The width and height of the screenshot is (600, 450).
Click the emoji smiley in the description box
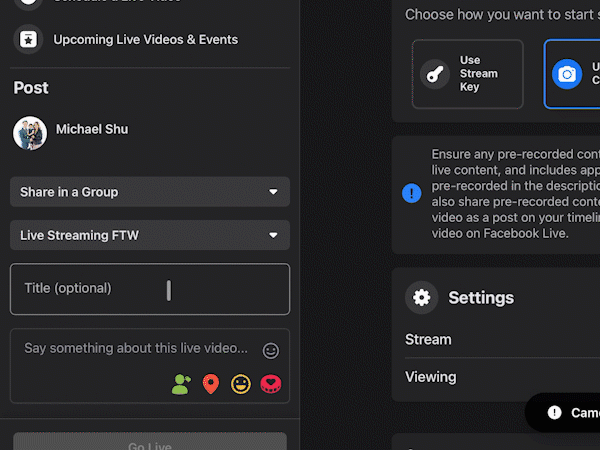click(x=270, y=350)
